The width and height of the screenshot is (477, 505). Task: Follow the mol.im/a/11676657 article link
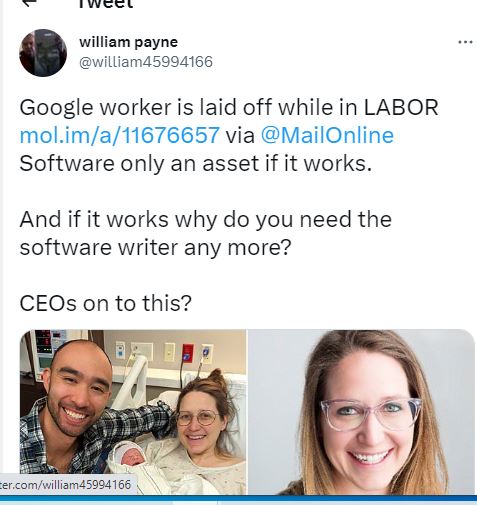pos(120,135)
